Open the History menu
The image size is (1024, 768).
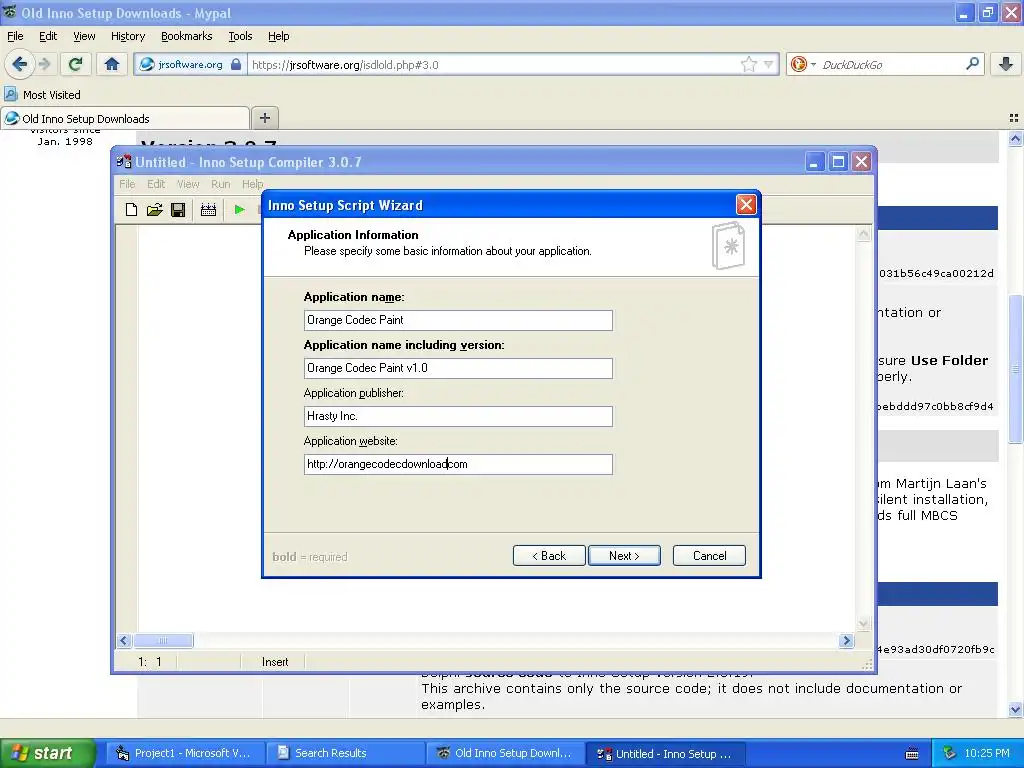[127, 36]
